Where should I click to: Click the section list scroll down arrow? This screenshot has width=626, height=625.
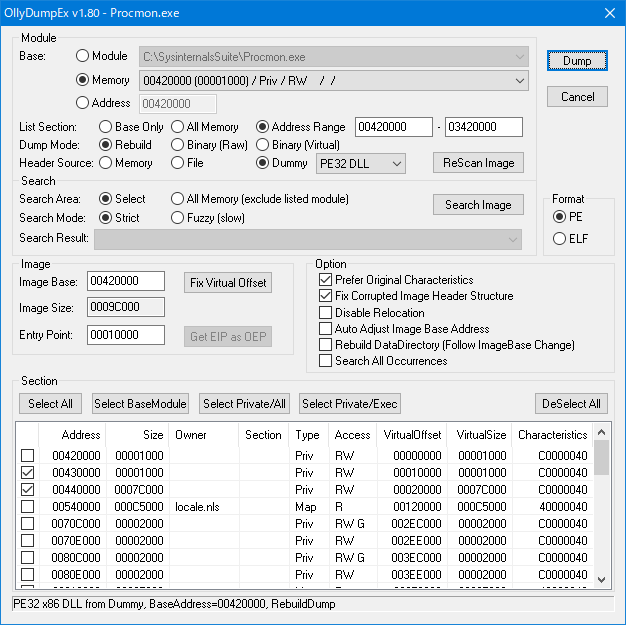point(602,579)
